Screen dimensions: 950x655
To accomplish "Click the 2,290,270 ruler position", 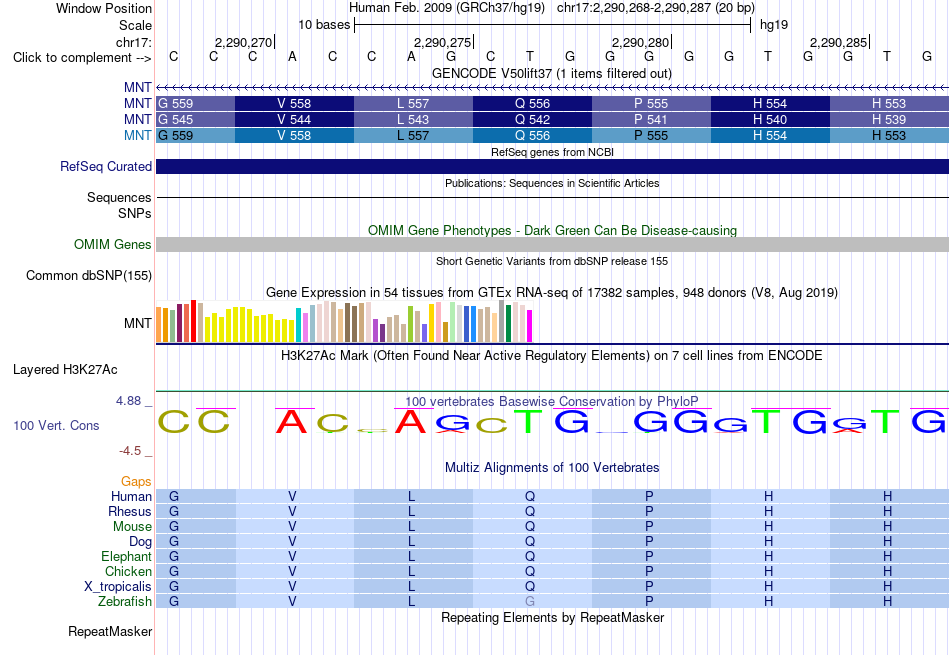I will tap(244, 42).
